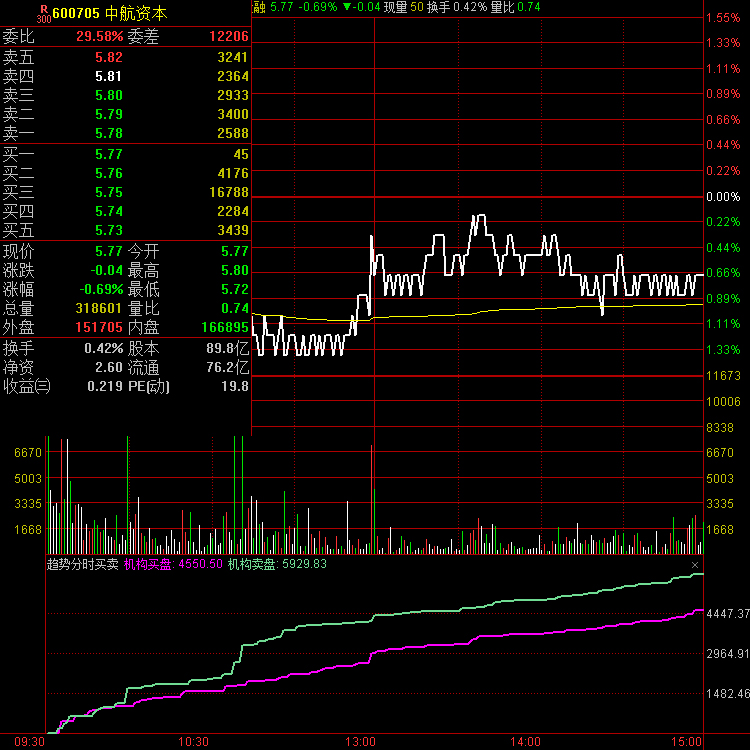
Task: Select the 买三 bid price 5.75
Action: (109, 192)
